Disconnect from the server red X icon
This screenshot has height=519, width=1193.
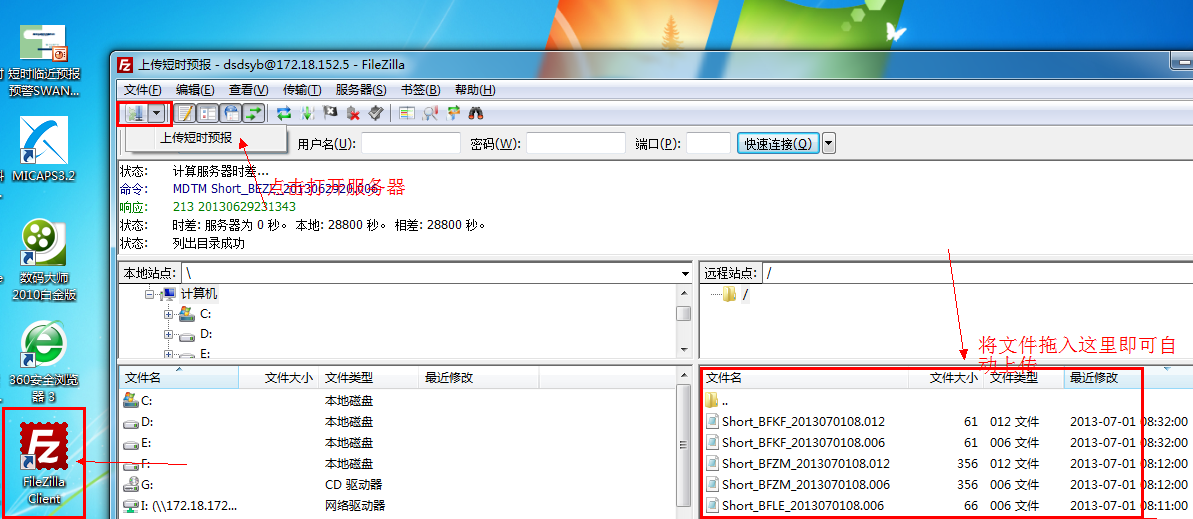coord(353,113)
